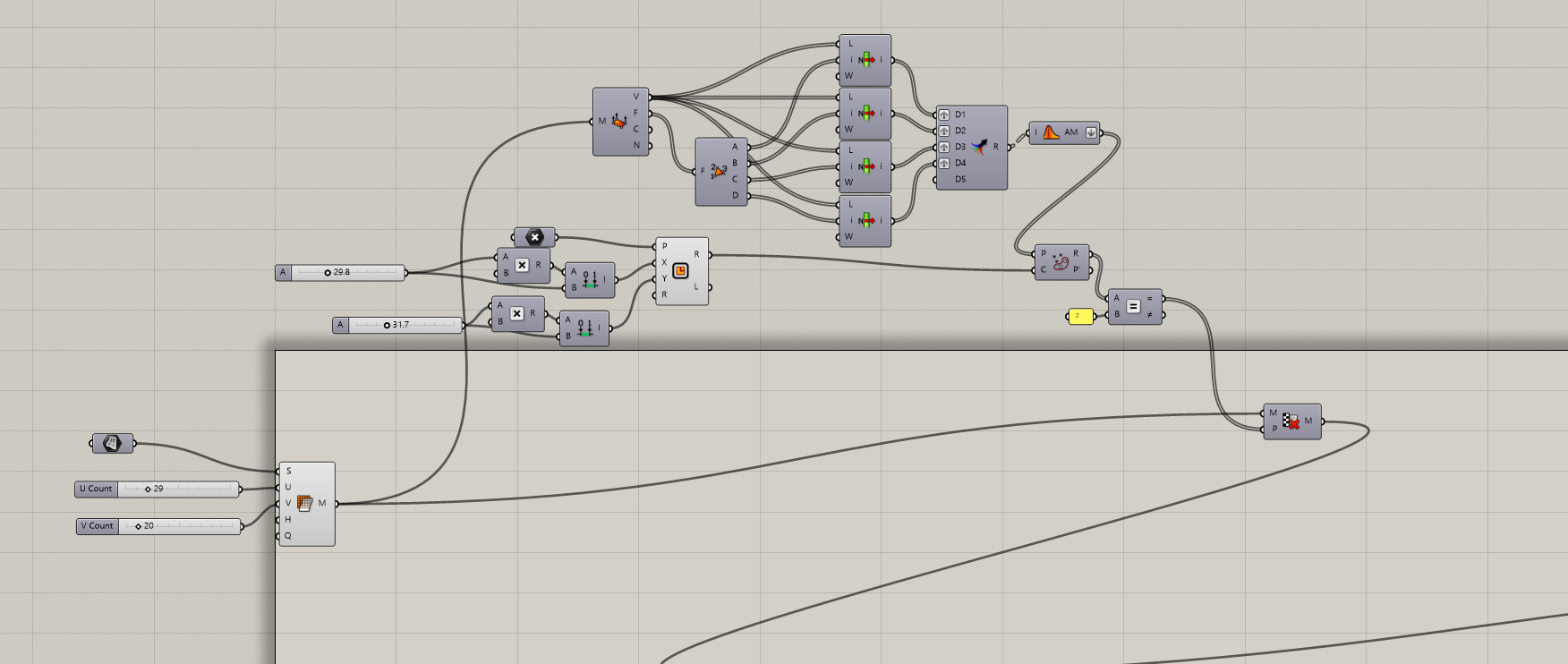
Task: Select the Rectangle component orange icon
Action: [680, 270]
